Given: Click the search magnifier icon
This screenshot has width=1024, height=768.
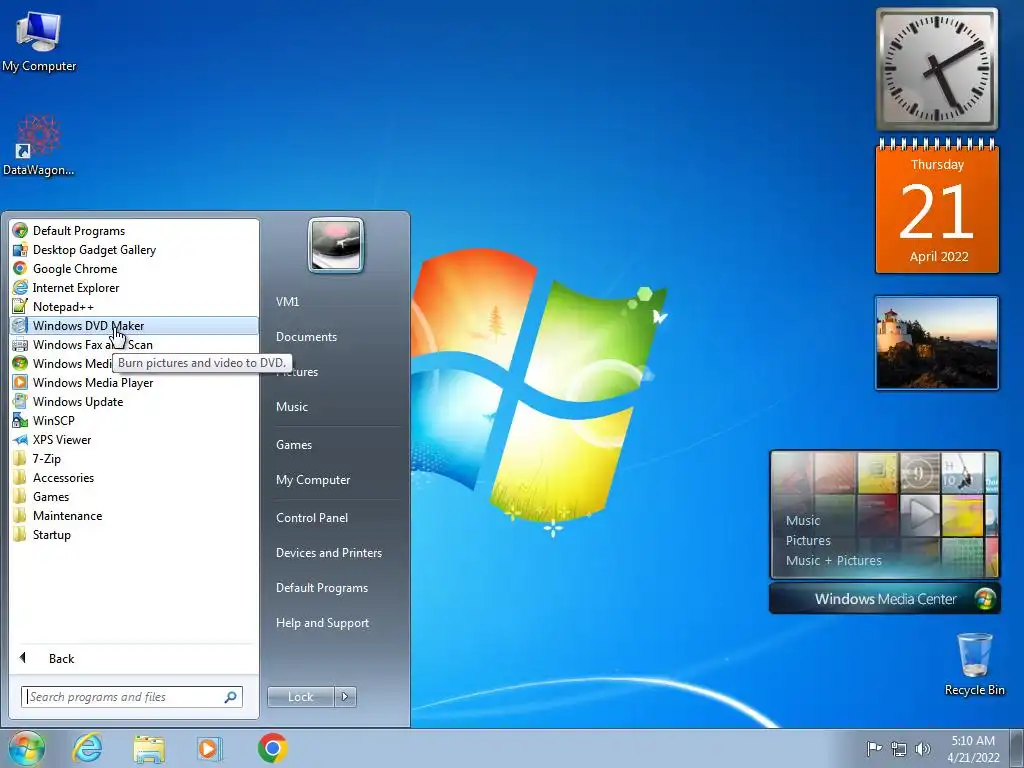Looking at the screenshot, I should pyautogui.click(x=231, y=697).
